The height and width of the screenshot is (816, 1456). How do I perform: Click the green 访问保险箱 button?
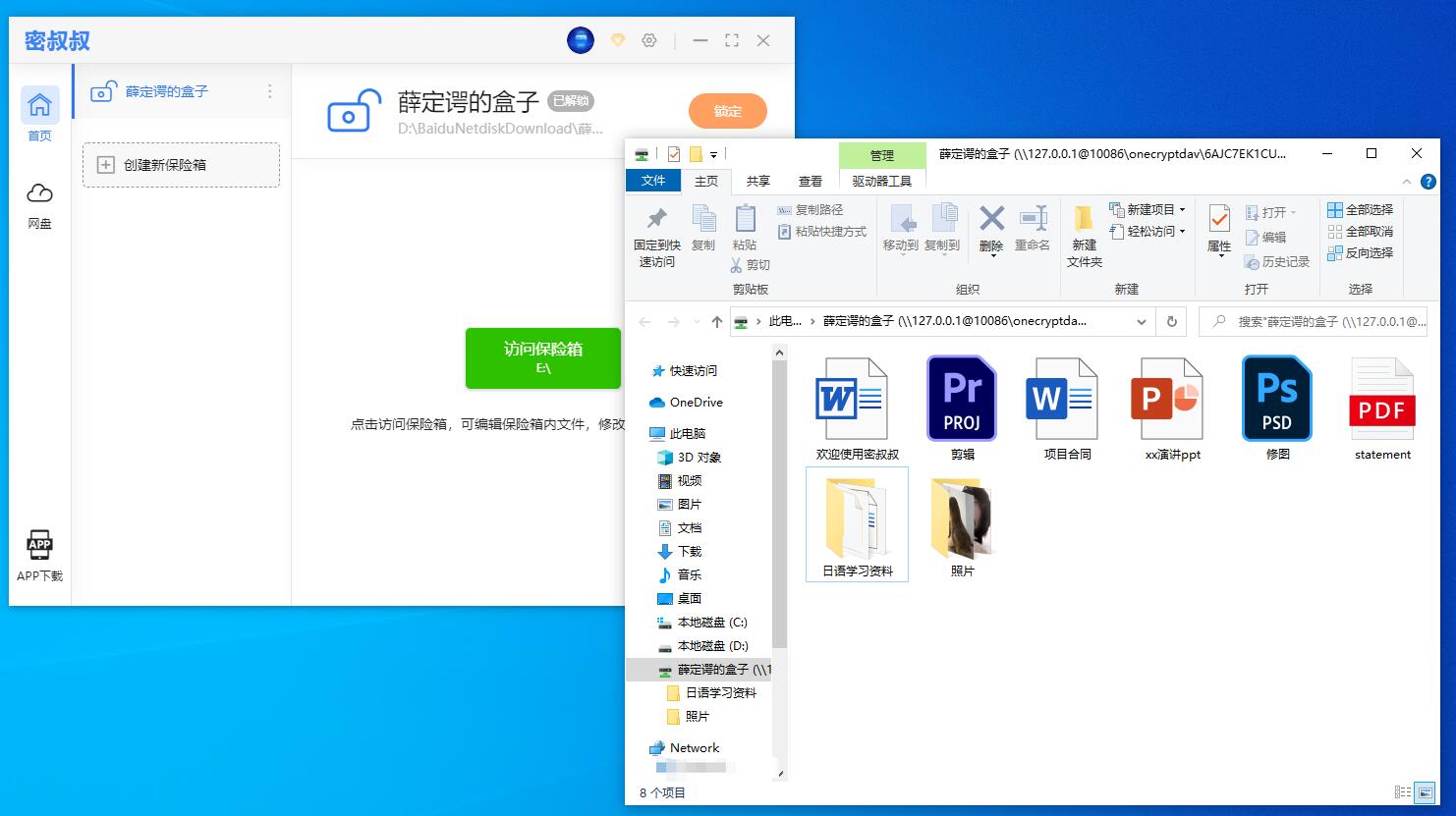pos(542,357)
